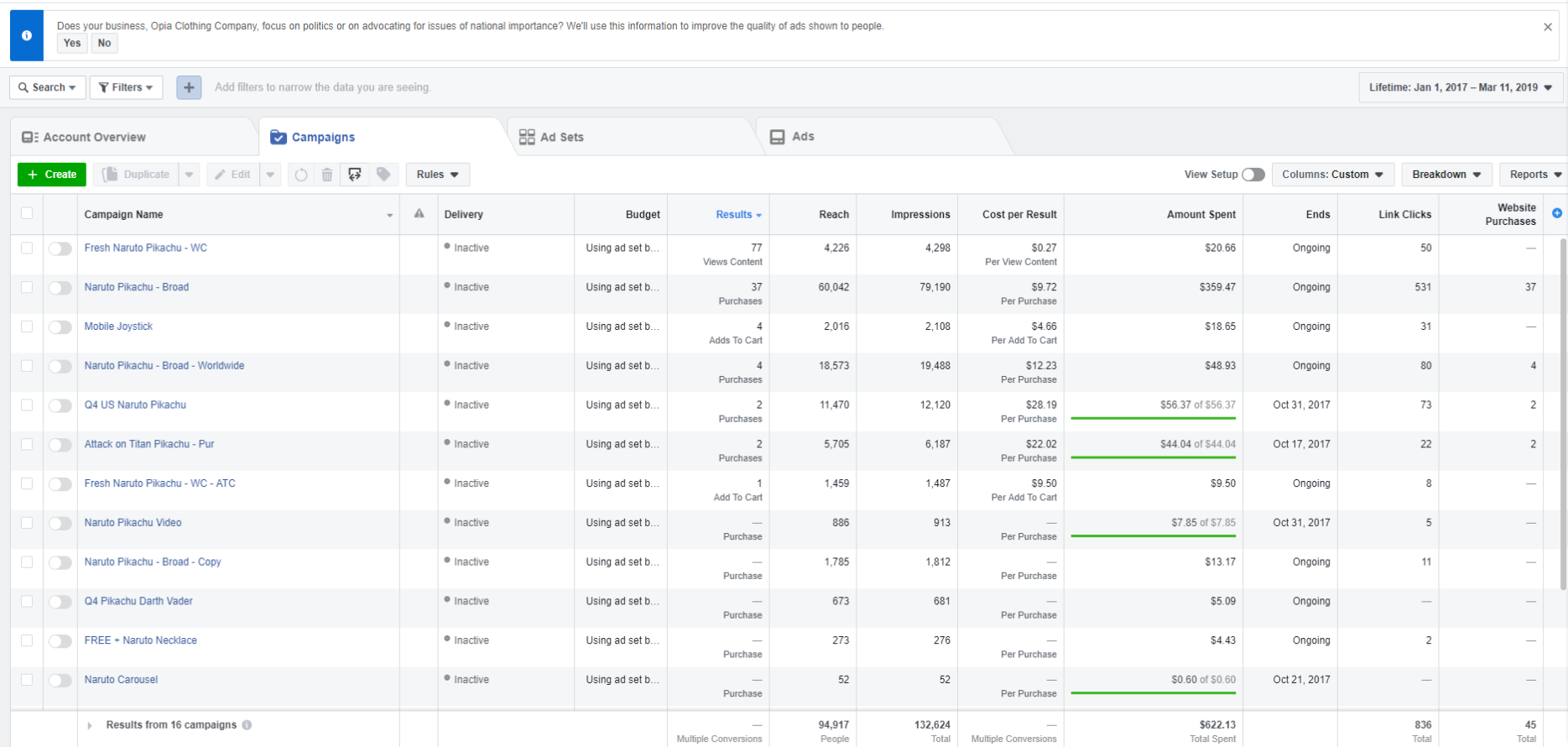Click Q4 US budget progress bar $56.37
1568x747 pixels.
pyautogui.click(x=1154, y=418)
